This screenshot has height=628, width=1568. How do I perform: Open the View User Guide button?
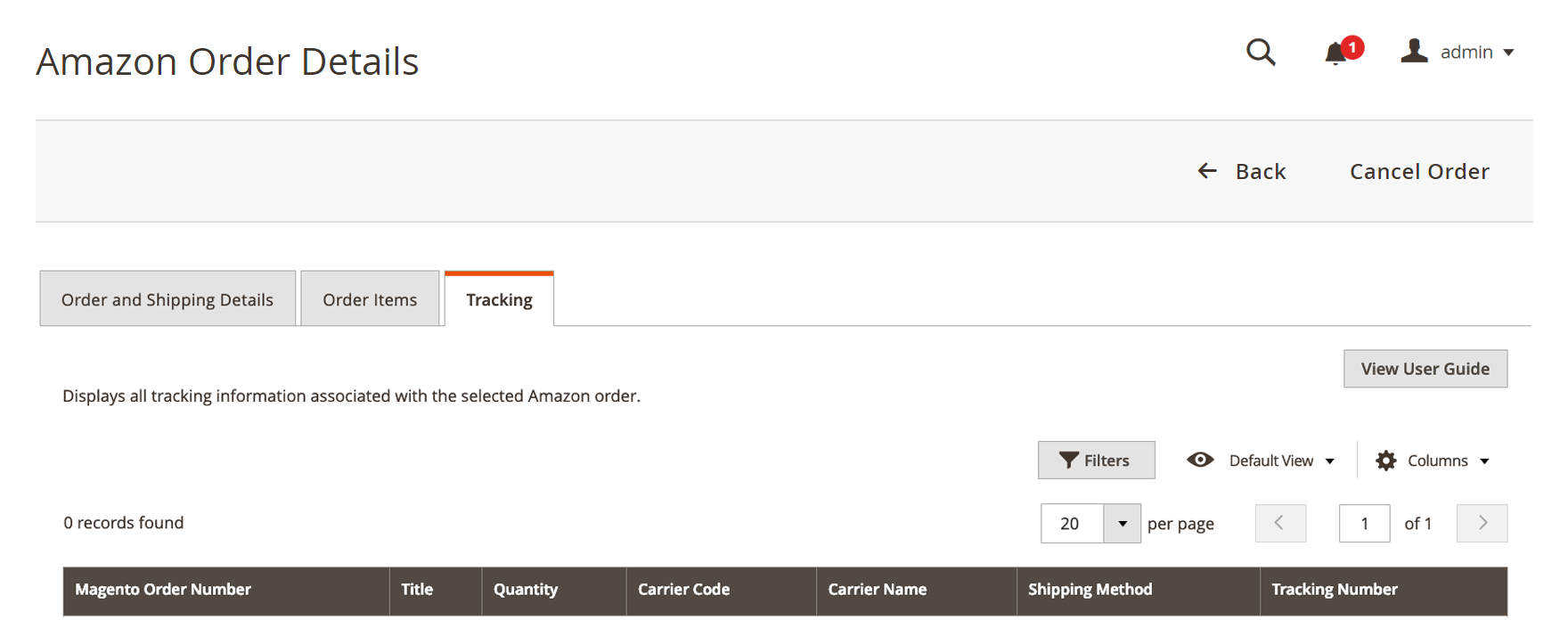(1425, 369)
